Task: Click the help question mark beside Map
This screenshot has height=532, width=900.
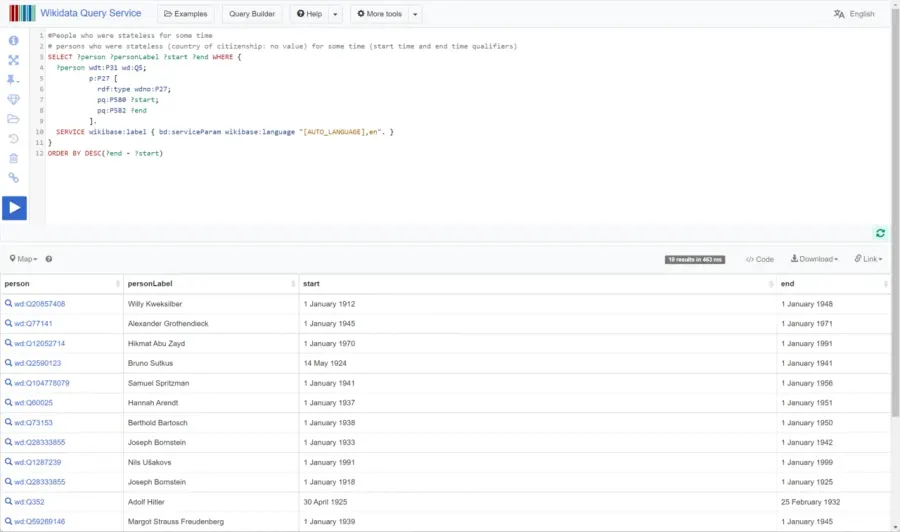Action: point(49,259)
